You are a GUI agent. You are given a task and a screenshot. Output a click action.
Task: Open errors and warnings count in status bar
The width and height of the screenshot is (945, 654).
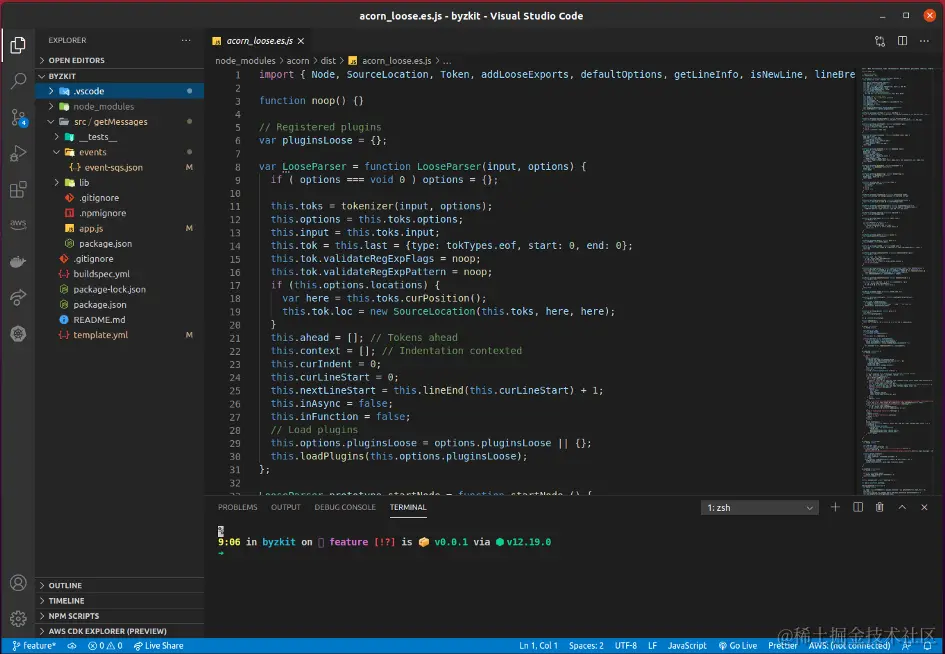[x=105, y=646]
